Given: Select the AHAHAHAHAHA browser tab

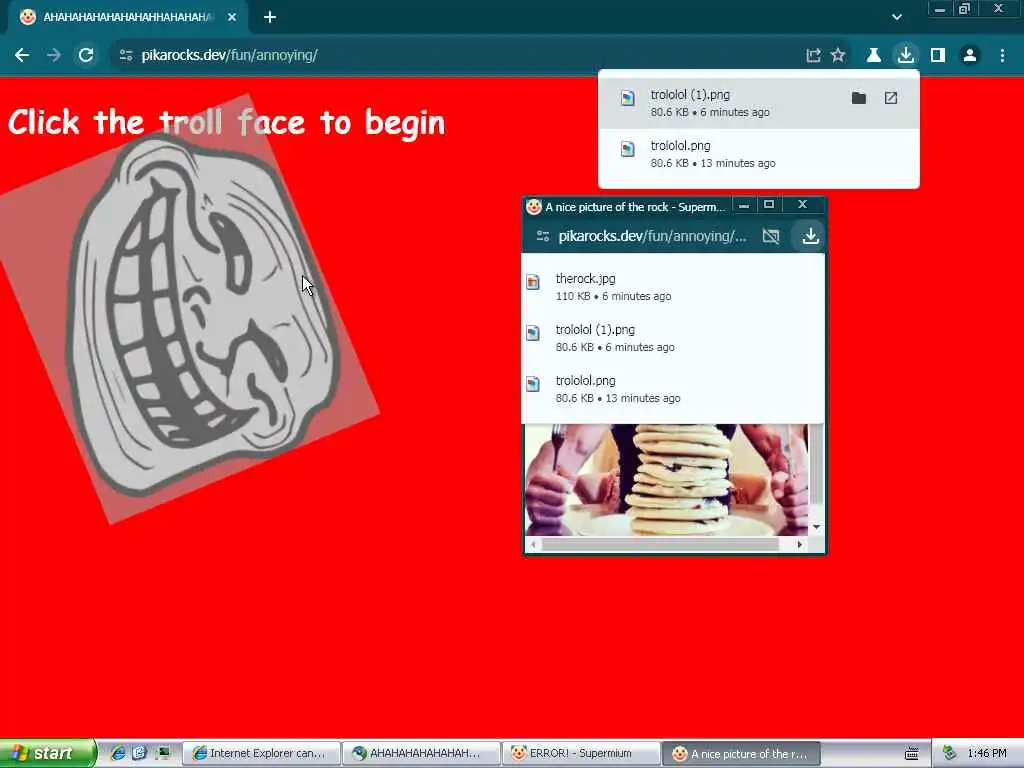Looking at the screenshot, I should coord(127,17).
